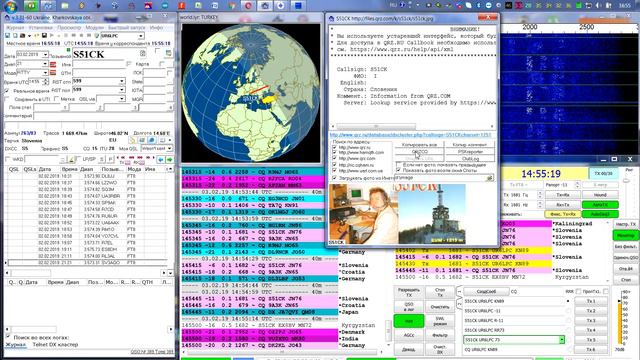Click the browse icon at the end of the image path field

[x=490, y=178]
